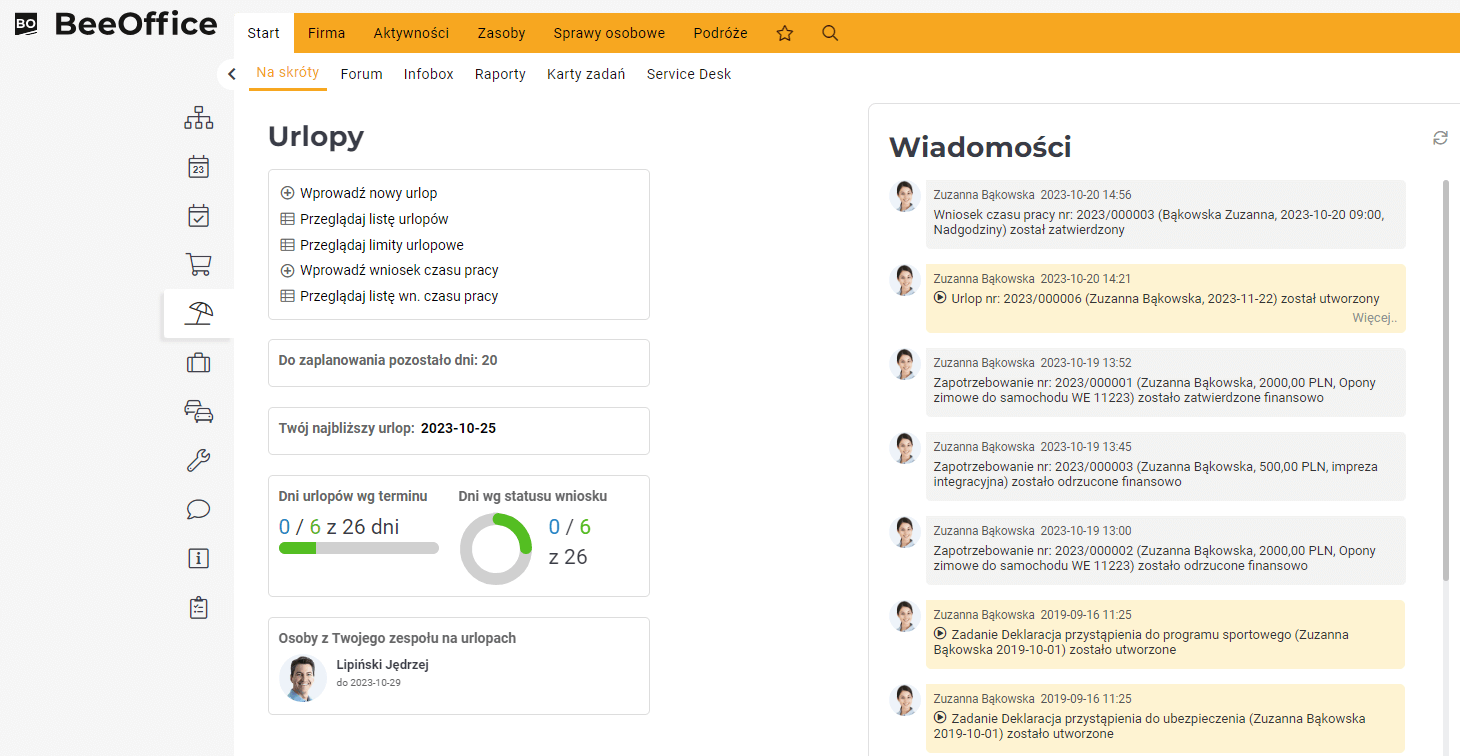The image size is (1460, 756).
Task: Select the beach umbrella leave icon
Action: [199, 314]
